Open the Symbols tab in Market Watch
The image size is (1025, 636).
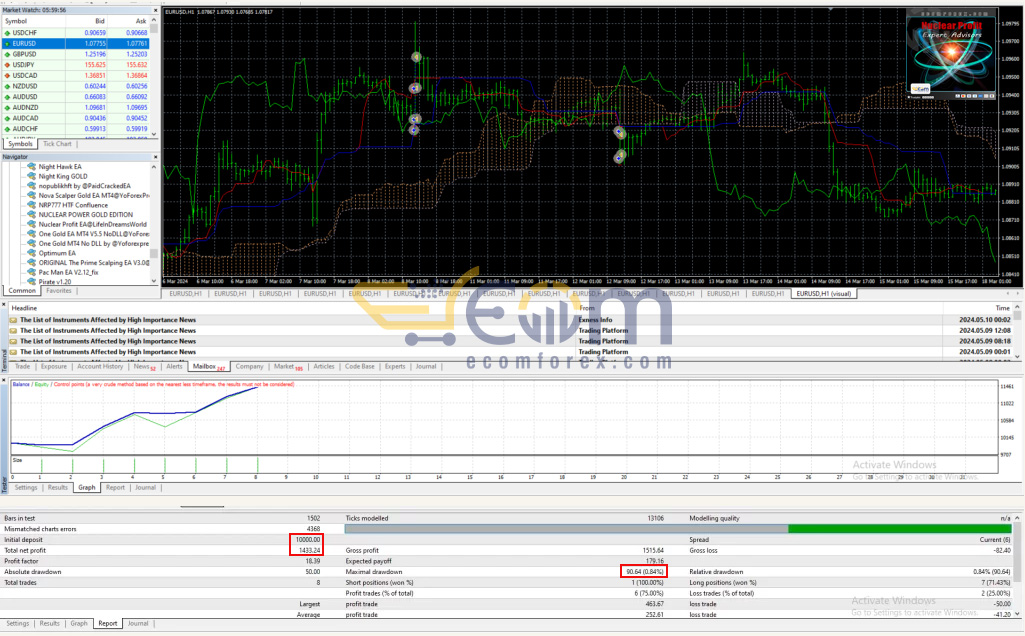coord(20,144)
